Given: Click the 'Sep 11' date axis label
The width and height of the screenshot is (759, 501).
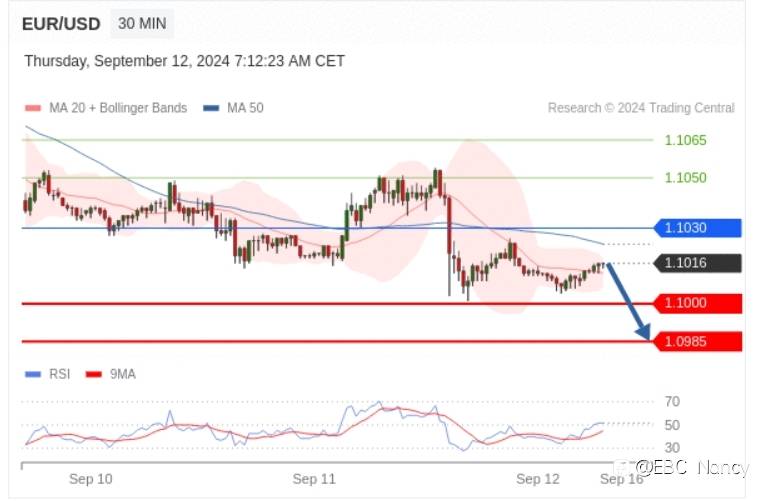Looking at the screenshot, I should point(314,479).
